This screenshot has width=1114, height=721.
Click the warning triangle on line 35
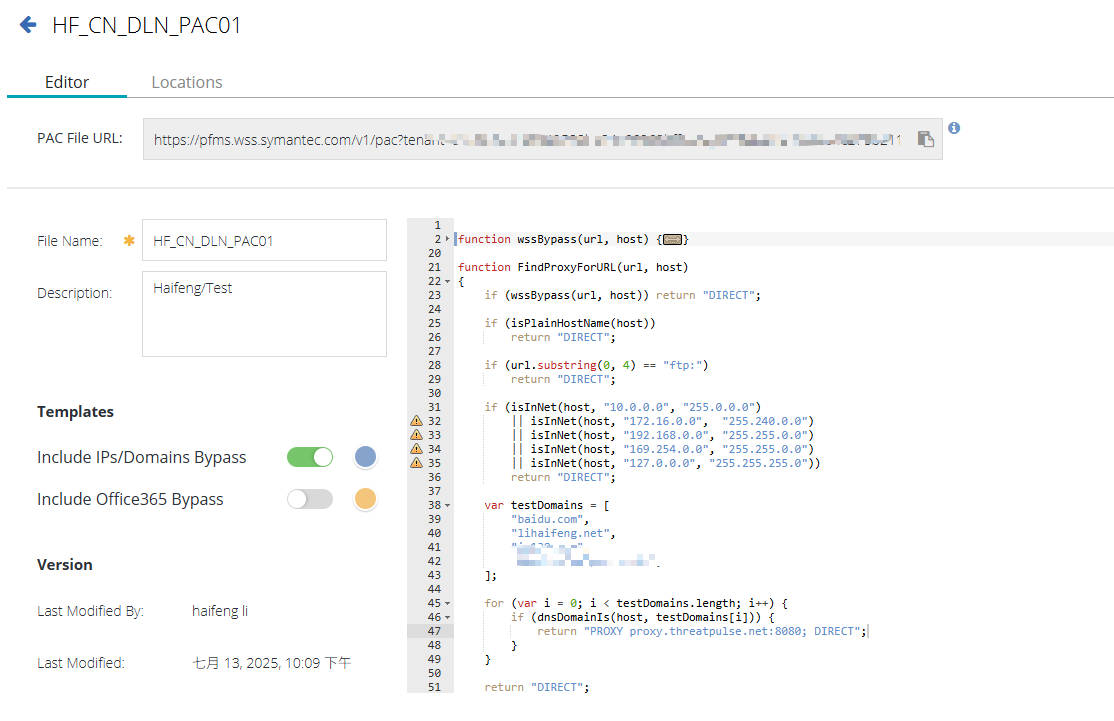pos(415,463)
